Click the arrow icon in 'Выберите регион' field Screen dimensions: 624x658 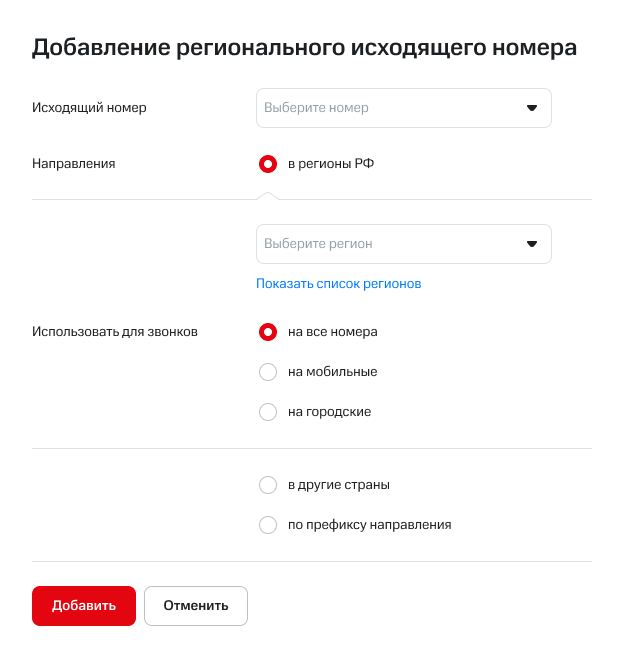coord(532,243)
